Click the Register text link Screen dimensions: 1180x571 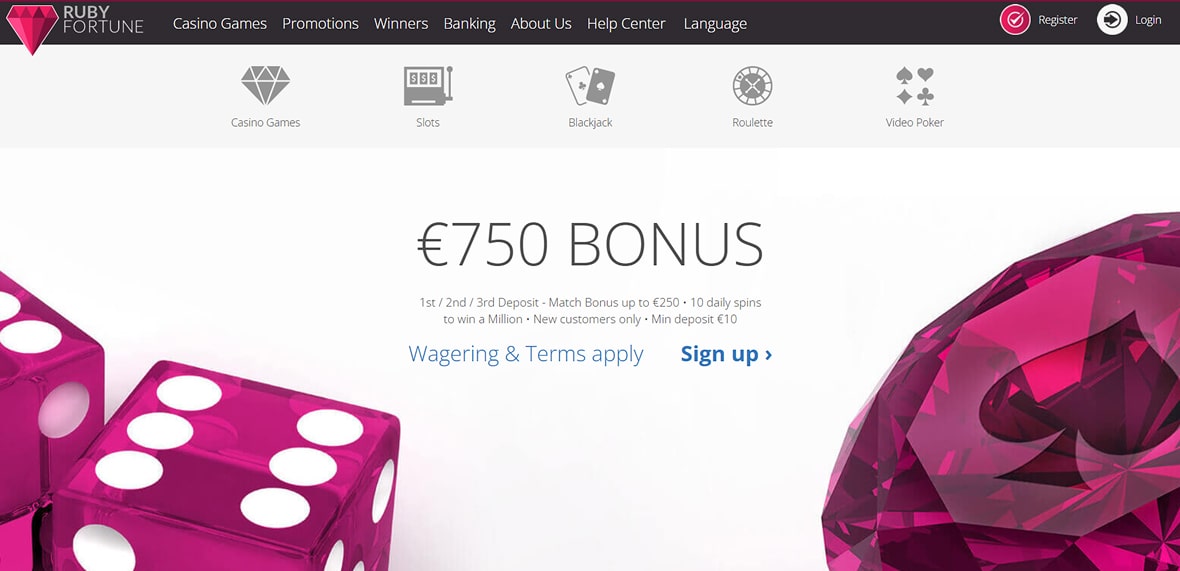[x=1057, y=20]
